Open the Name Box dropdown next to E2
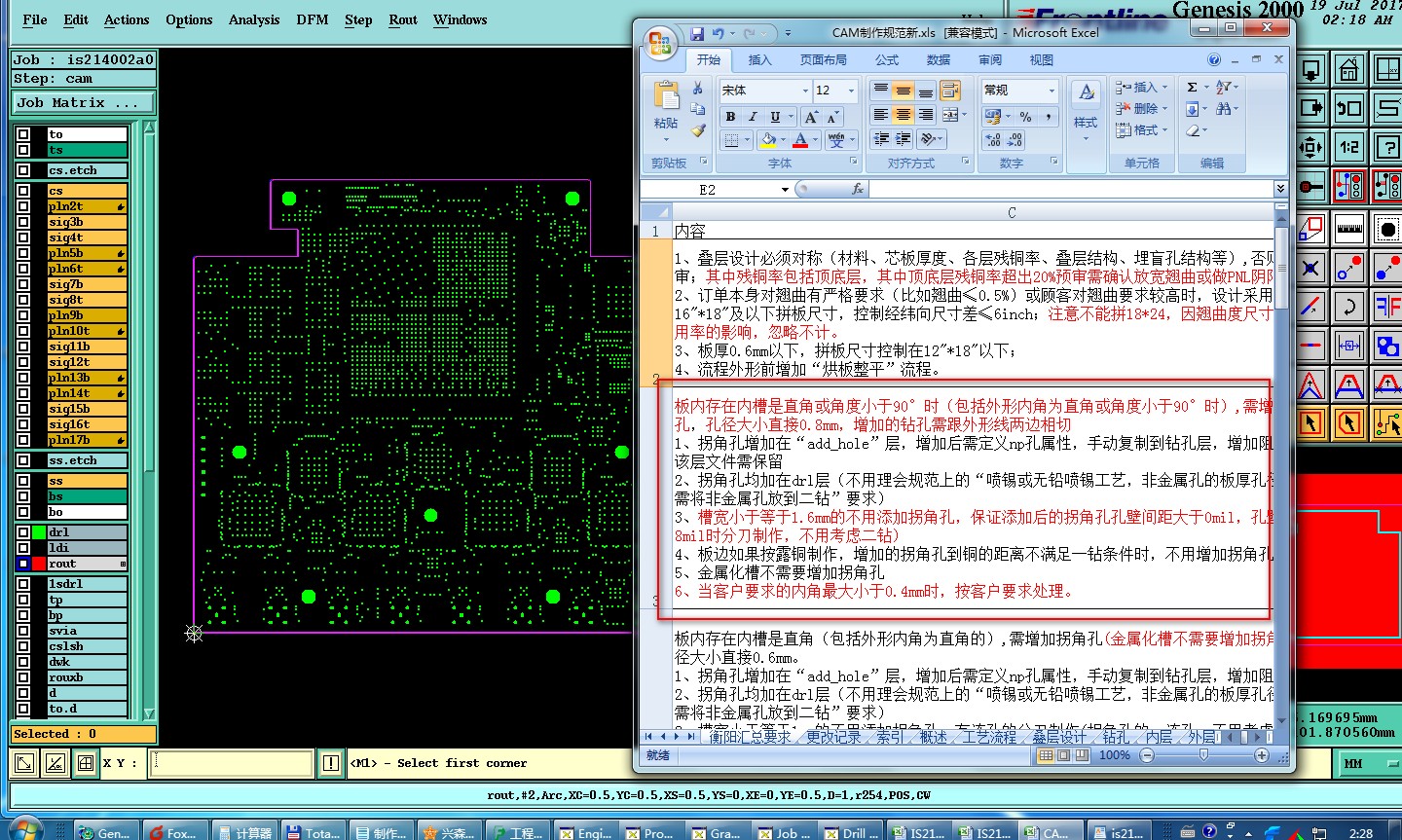This screenshot has width=1402, height=840. [x=785, y=190]
